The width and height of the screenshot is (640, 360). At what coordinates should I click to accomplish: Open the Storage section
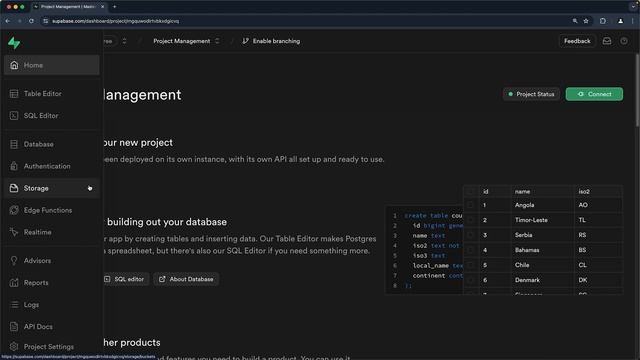(x=51, y=188)
